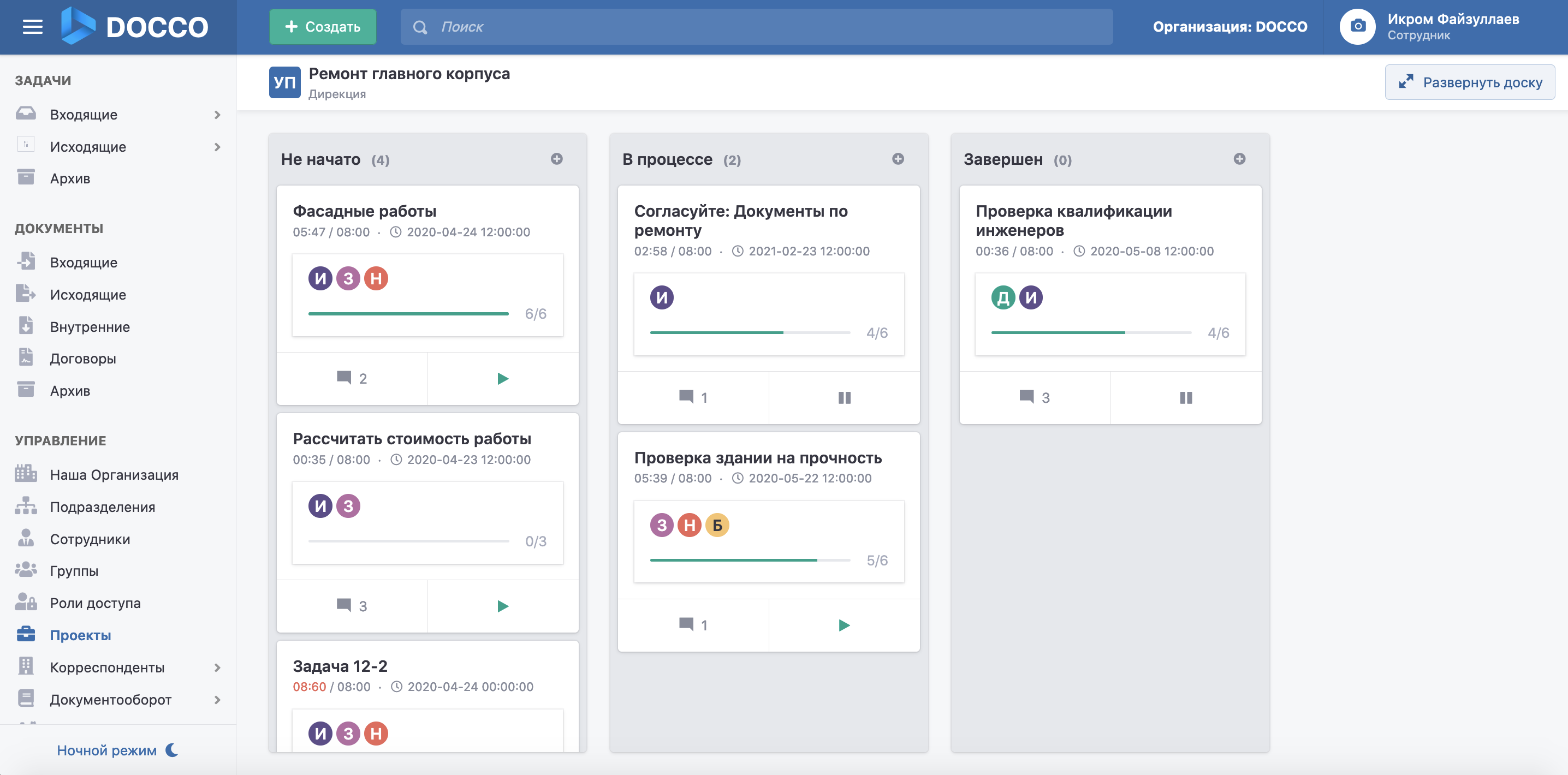The image size is (1568, 775).
Task: Click the Договоры icon
Action: [x=26, y=357]
